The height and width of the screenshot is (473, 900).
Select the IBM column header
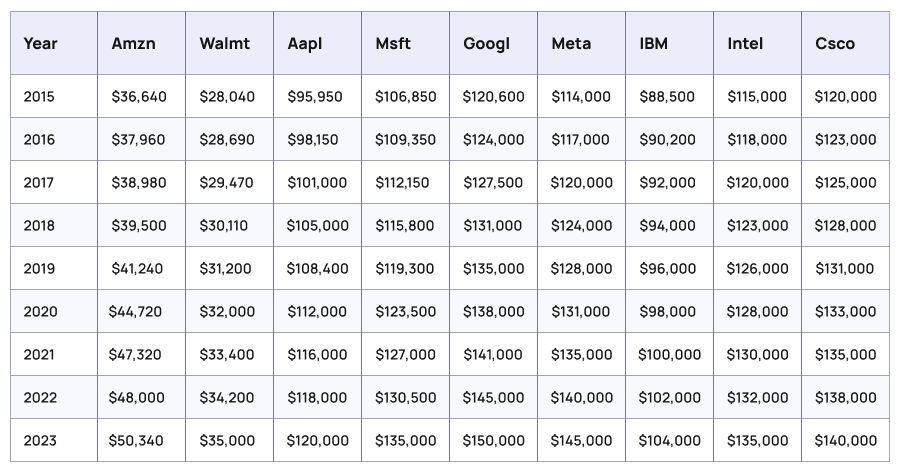654,44
